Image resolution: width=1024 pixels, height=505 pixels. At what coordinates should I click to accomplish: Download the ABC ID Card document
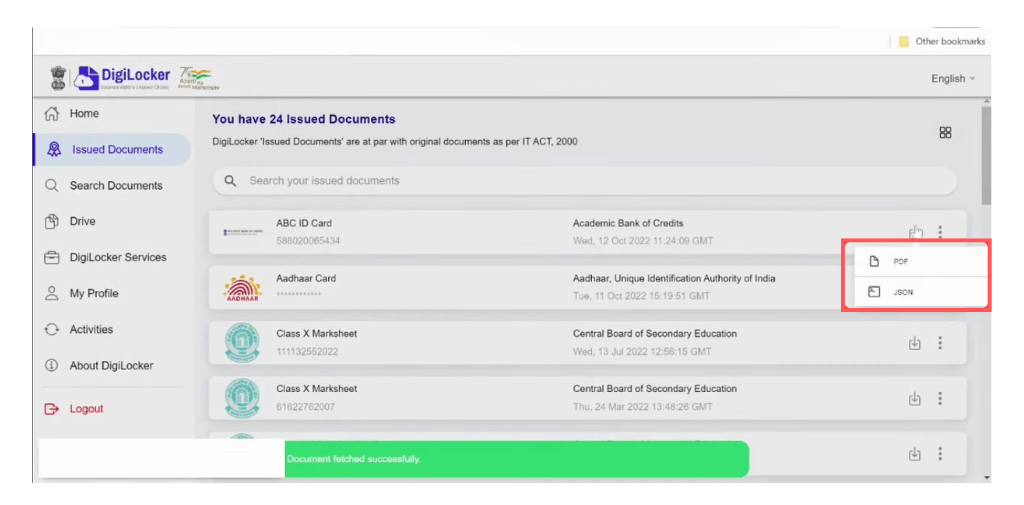point(915,231)
